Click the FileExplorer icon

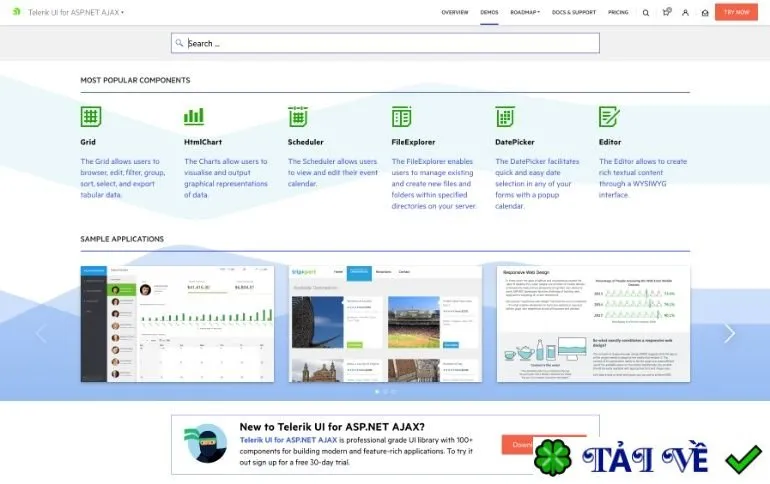point(402,117)
